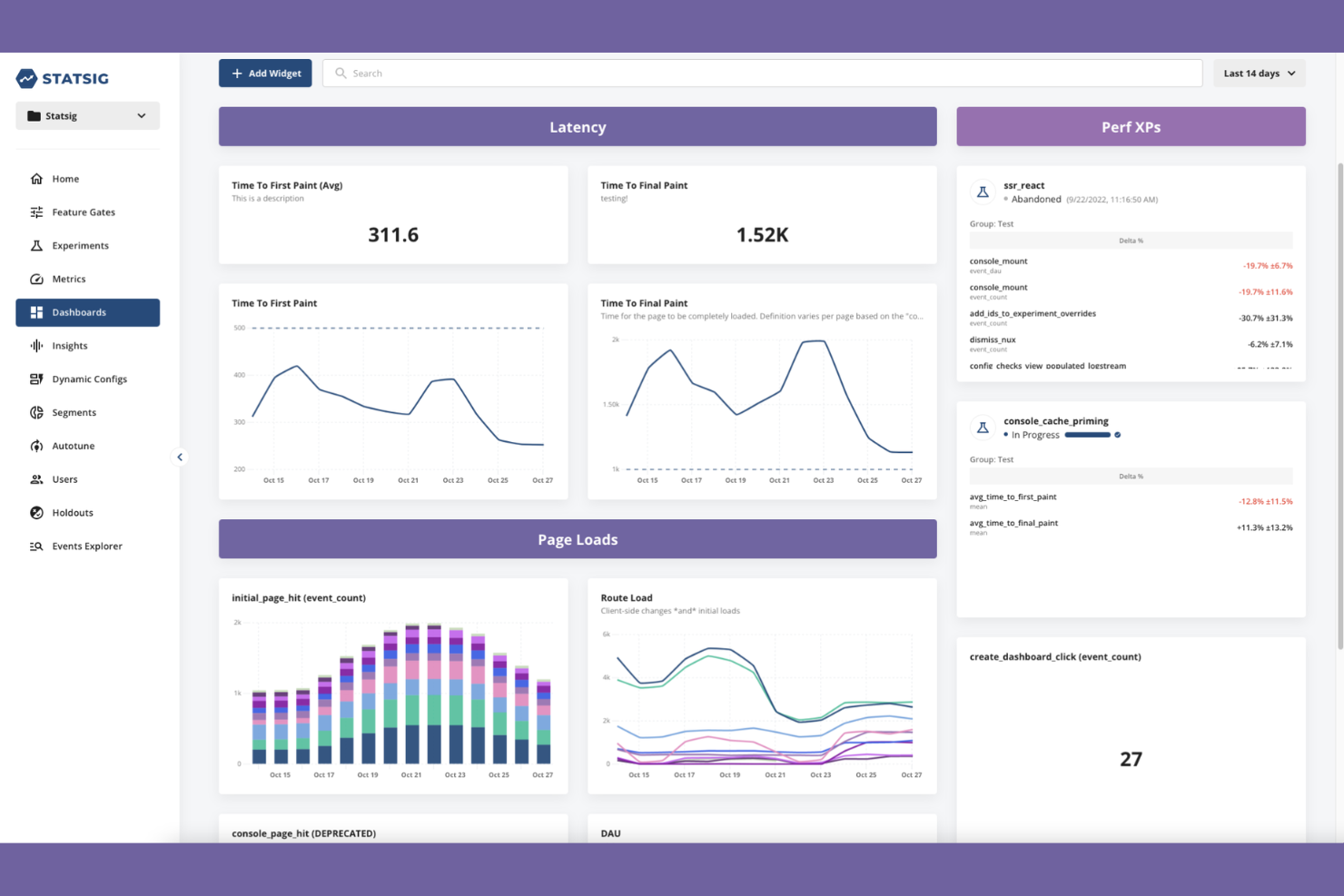Go to Segments
This screenshot has width=1344, height=896.
click(87, 412)
